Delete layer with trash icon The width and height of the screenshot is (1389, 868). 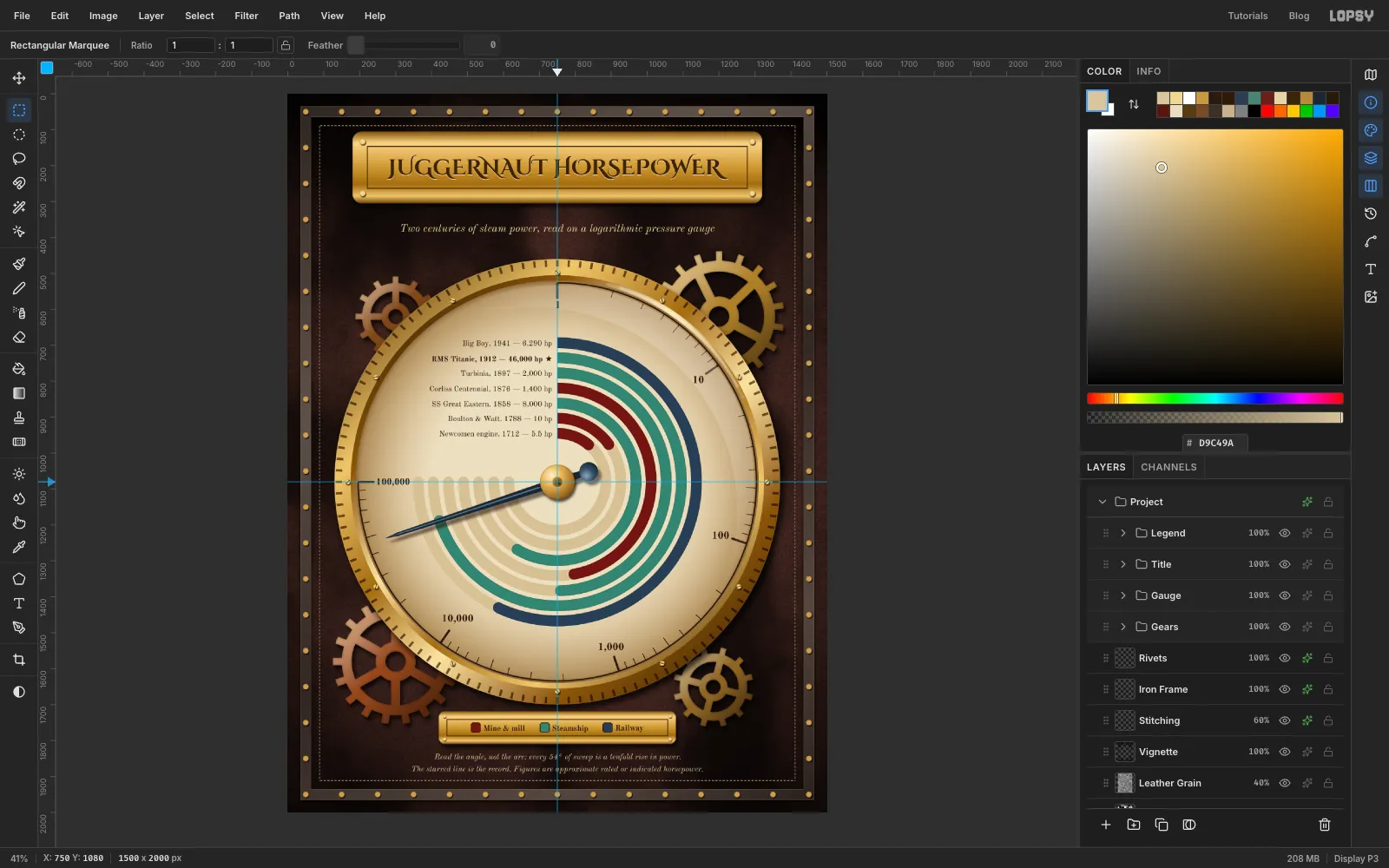click(1325, 825)
